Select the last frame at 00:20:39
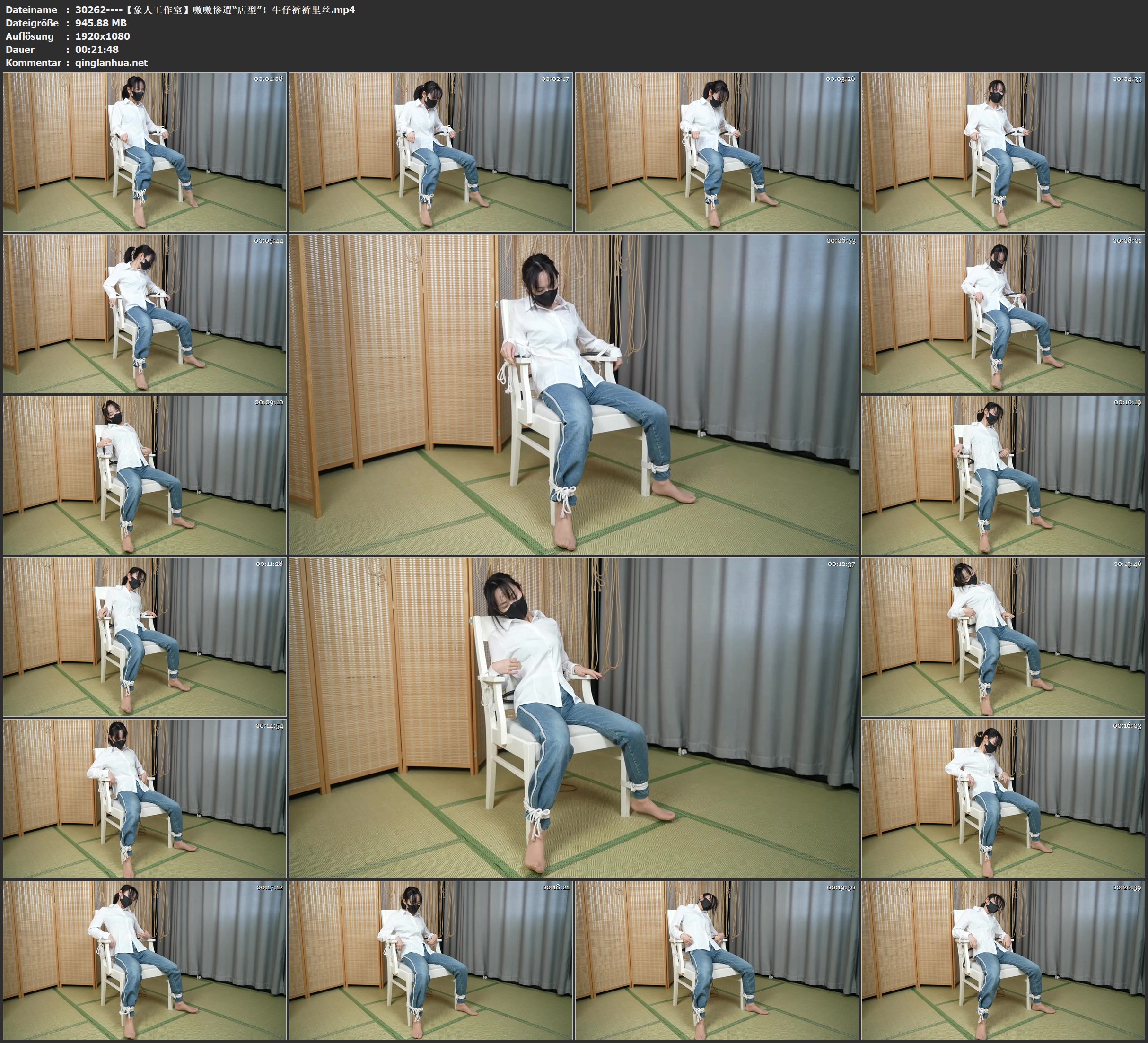Screen dimensions: 1148x1043 [x=1003, y=960]
